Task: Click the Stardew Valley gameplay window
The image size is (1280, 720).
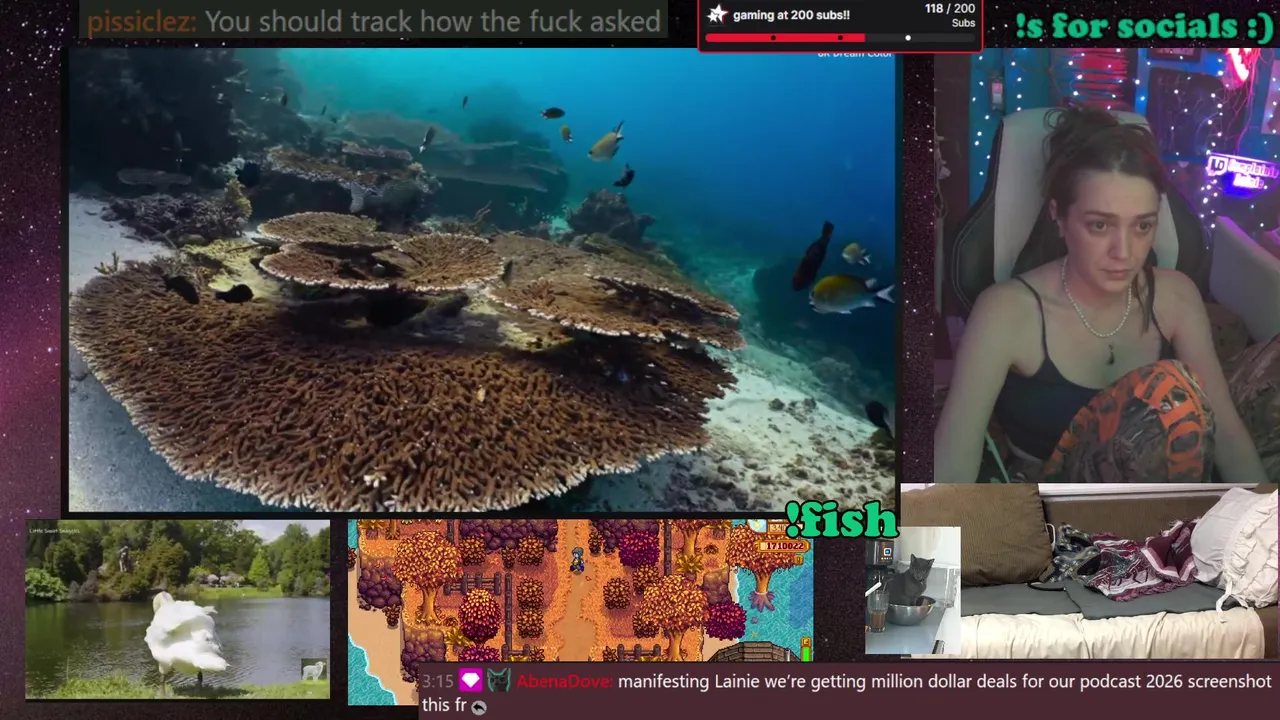Action: (x=580, y=591)
